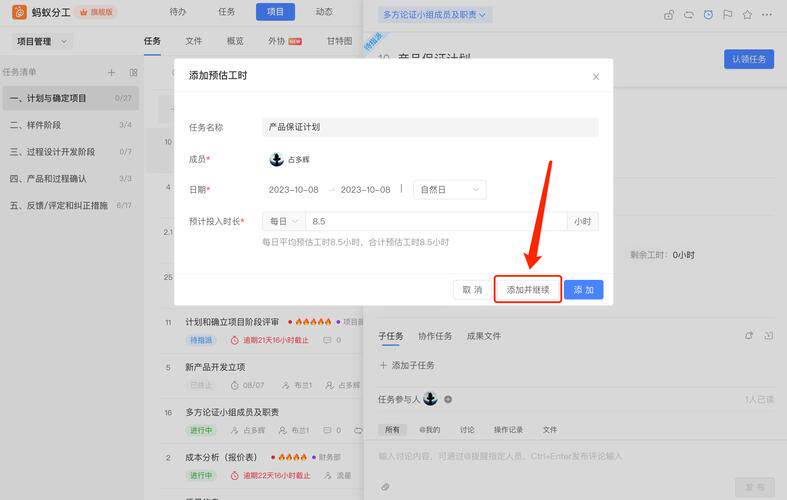Open the 自然日 day-type dropdown
The width and height of the screenshot is (787, 500).
point(449,190)
